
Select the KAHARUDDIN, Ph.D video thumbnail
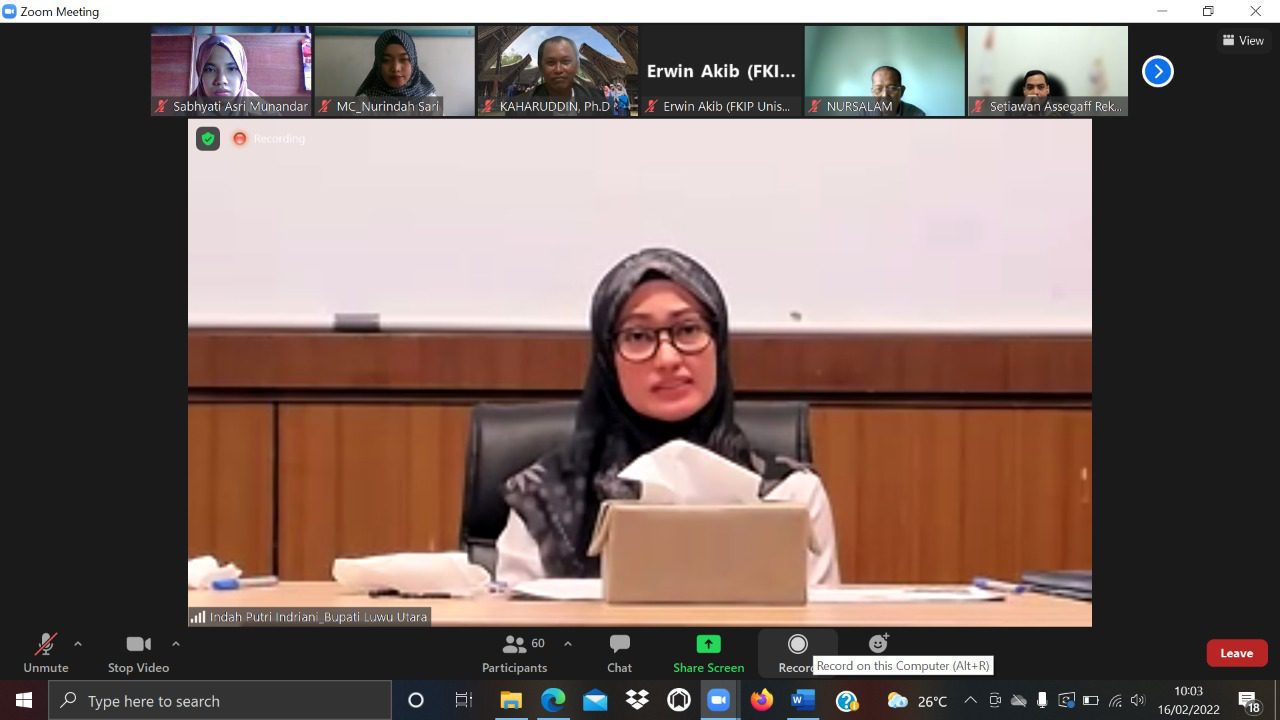tap(557, 70)
